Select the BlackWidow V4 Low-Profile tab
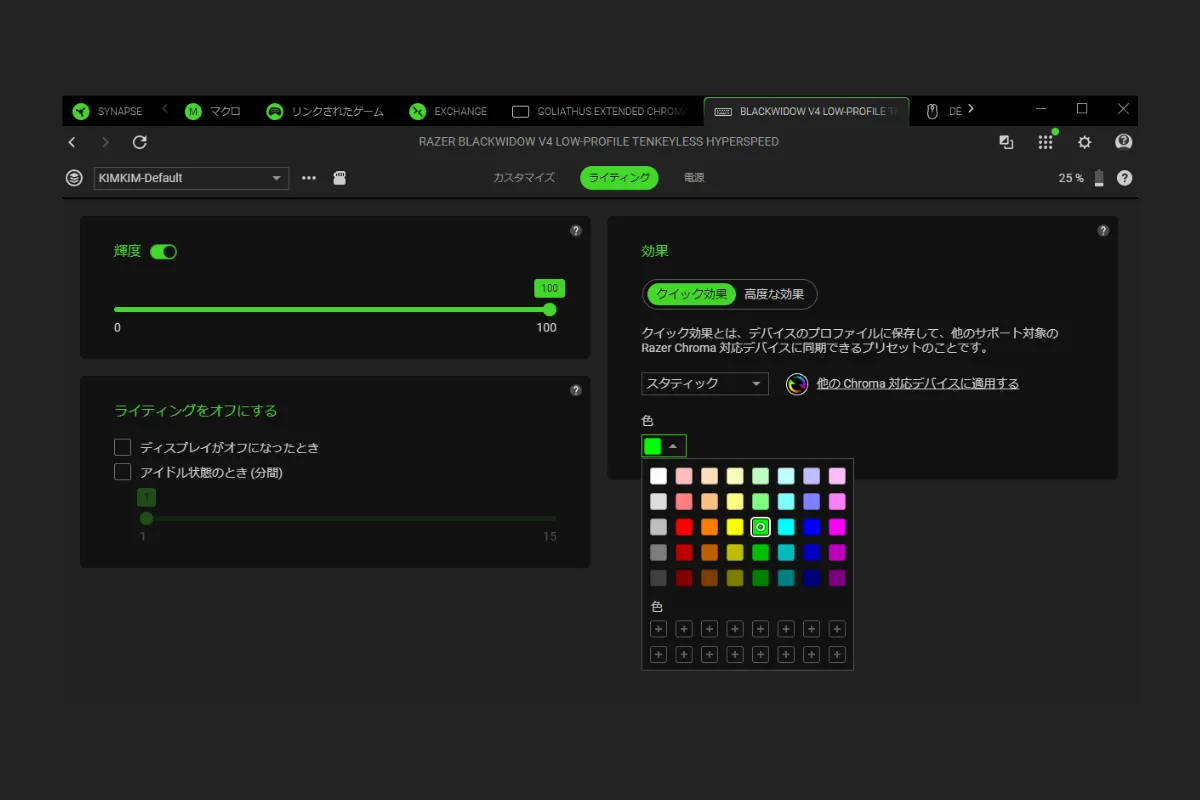The width and height of the screenshot is (1200, 800). point(806,111)
